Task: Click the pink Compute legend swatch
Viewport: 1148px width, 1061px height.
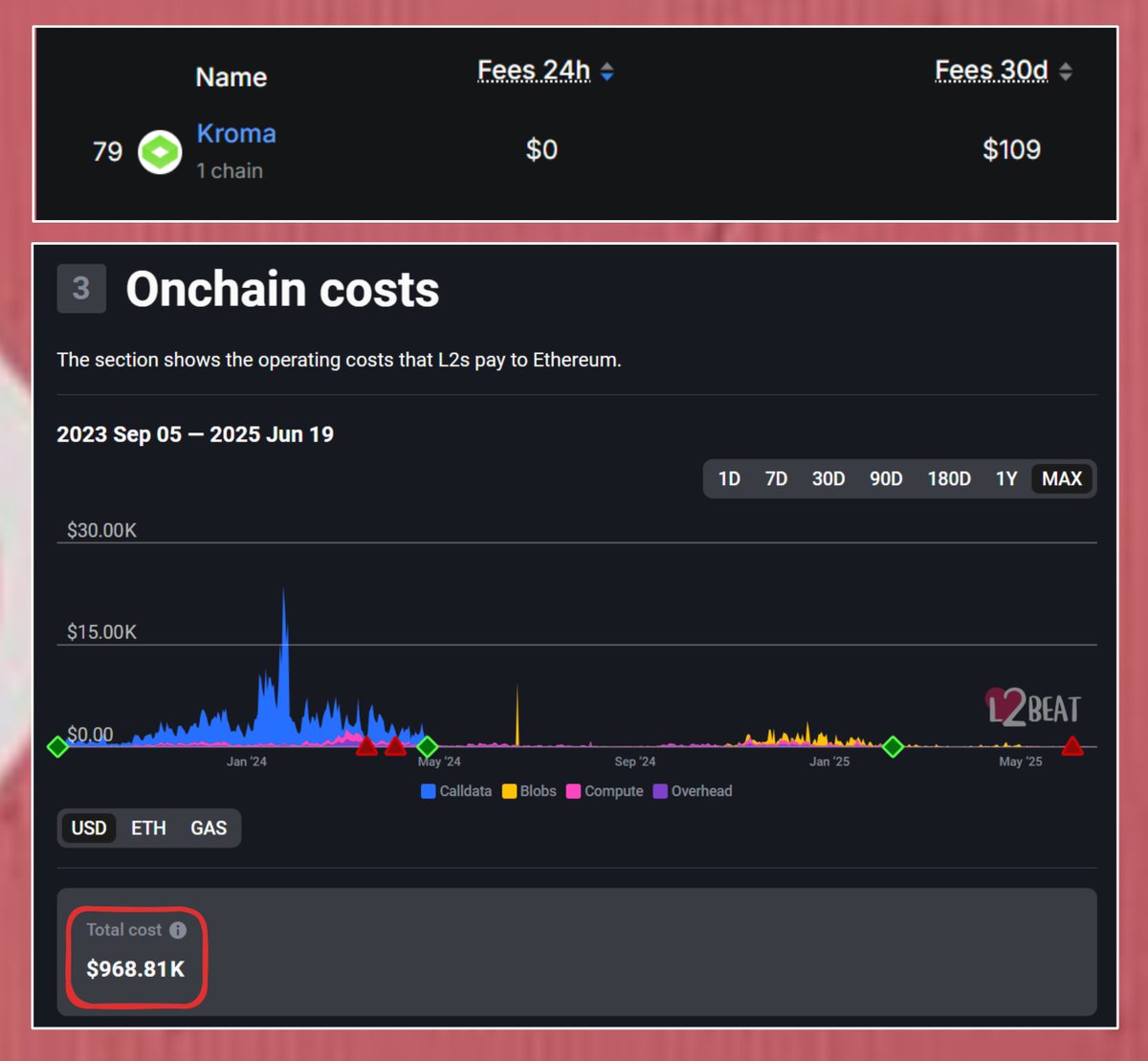Action: coord(574,791)
